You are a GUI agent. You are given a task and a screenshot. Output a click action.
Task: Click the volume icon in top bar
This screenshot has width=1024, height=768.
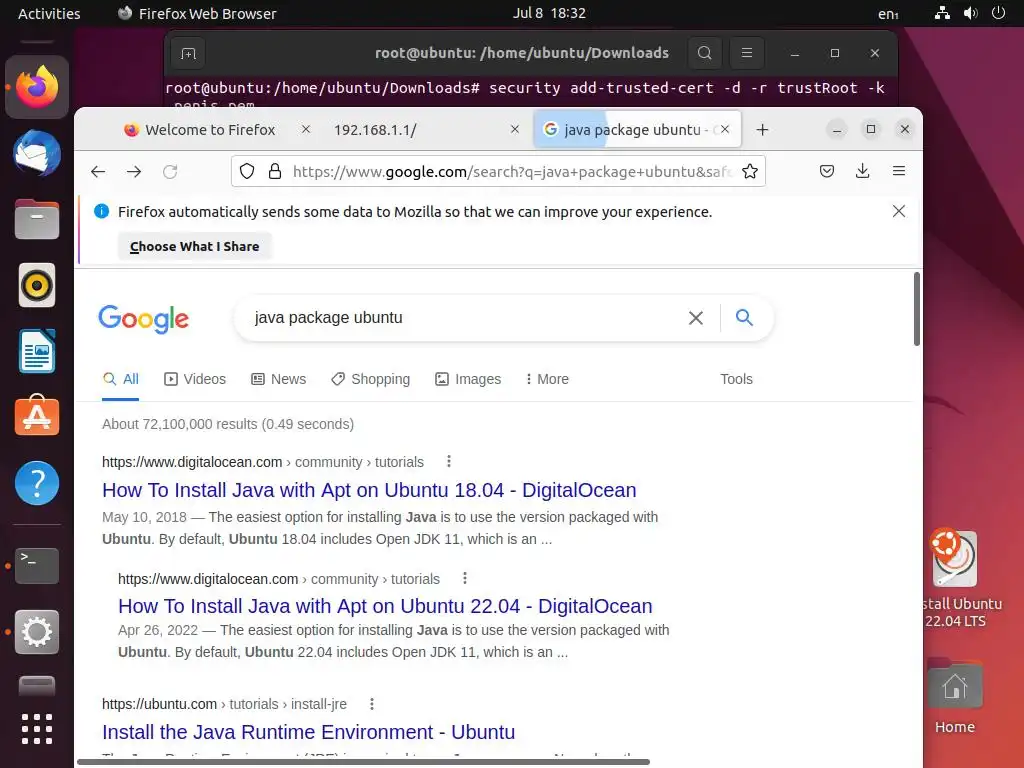click(970, 13)
